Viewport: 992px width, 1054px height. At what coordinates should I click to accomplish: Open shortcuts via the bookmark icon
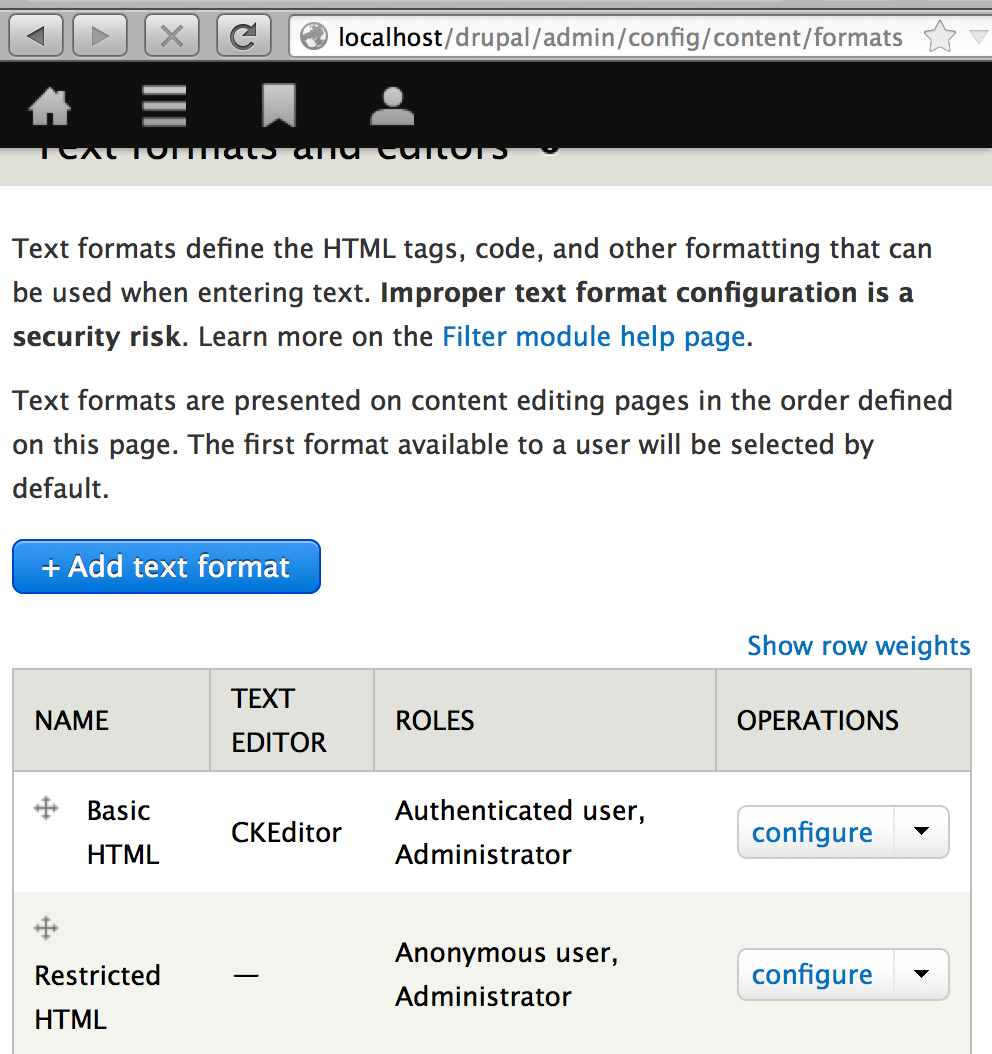[279, 105]
